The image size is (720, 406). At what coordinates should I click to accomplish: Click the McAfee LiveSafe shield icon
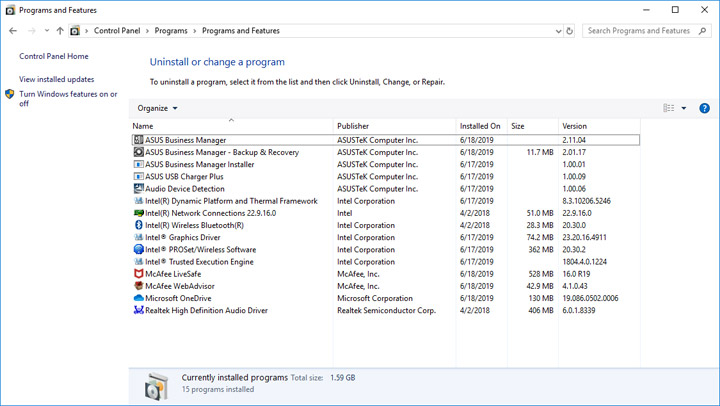138,274
